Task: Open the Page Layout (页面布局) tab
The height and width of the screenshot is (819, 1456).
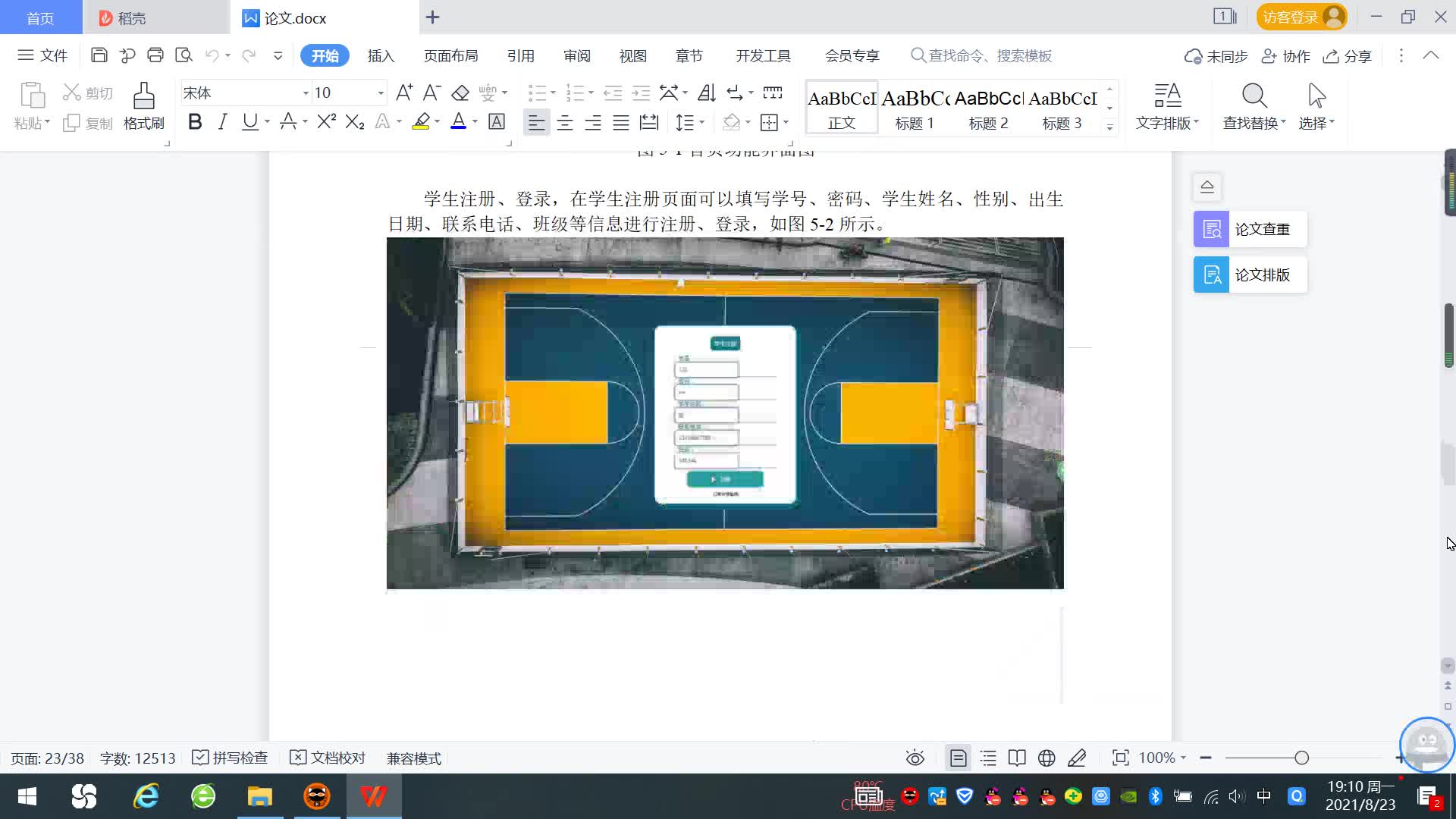Action: click(x=450, y=55)
